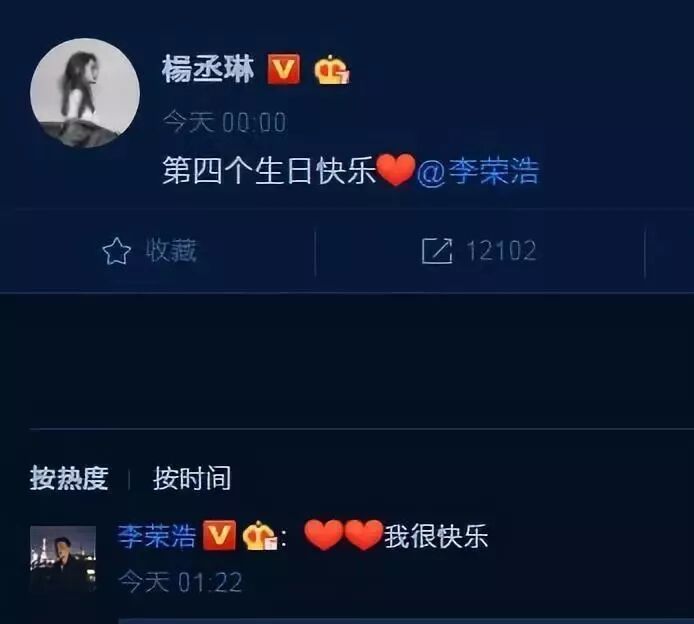
Task: Click the verified V badge beside commenter 李荣浩
Action: tap(219, 535)
